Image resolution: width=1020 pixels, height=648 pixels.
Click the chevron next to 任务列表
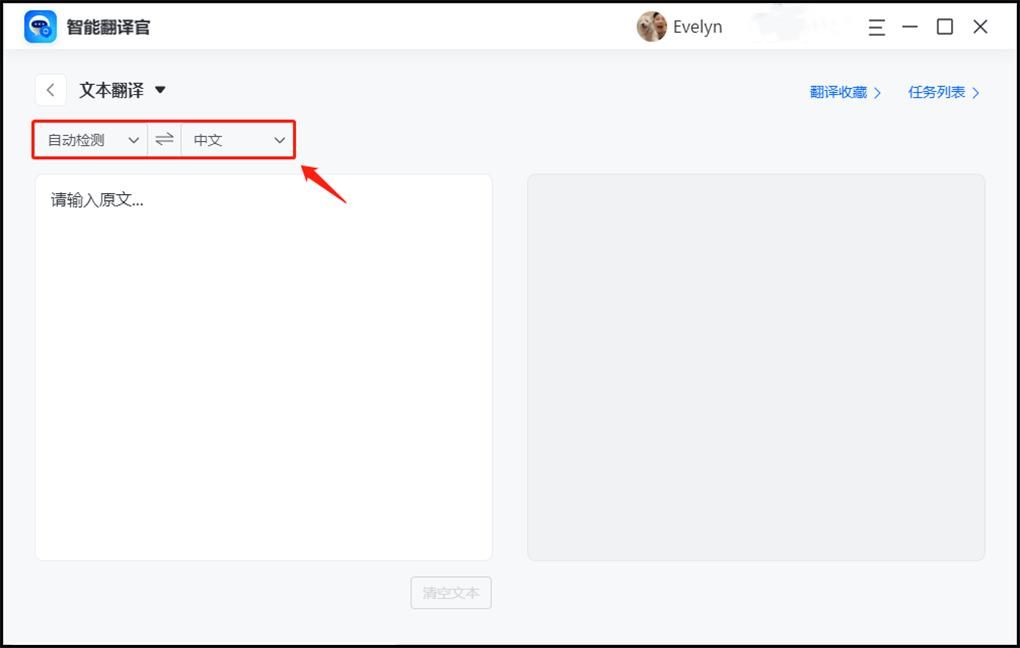click(x=975, y=93)
